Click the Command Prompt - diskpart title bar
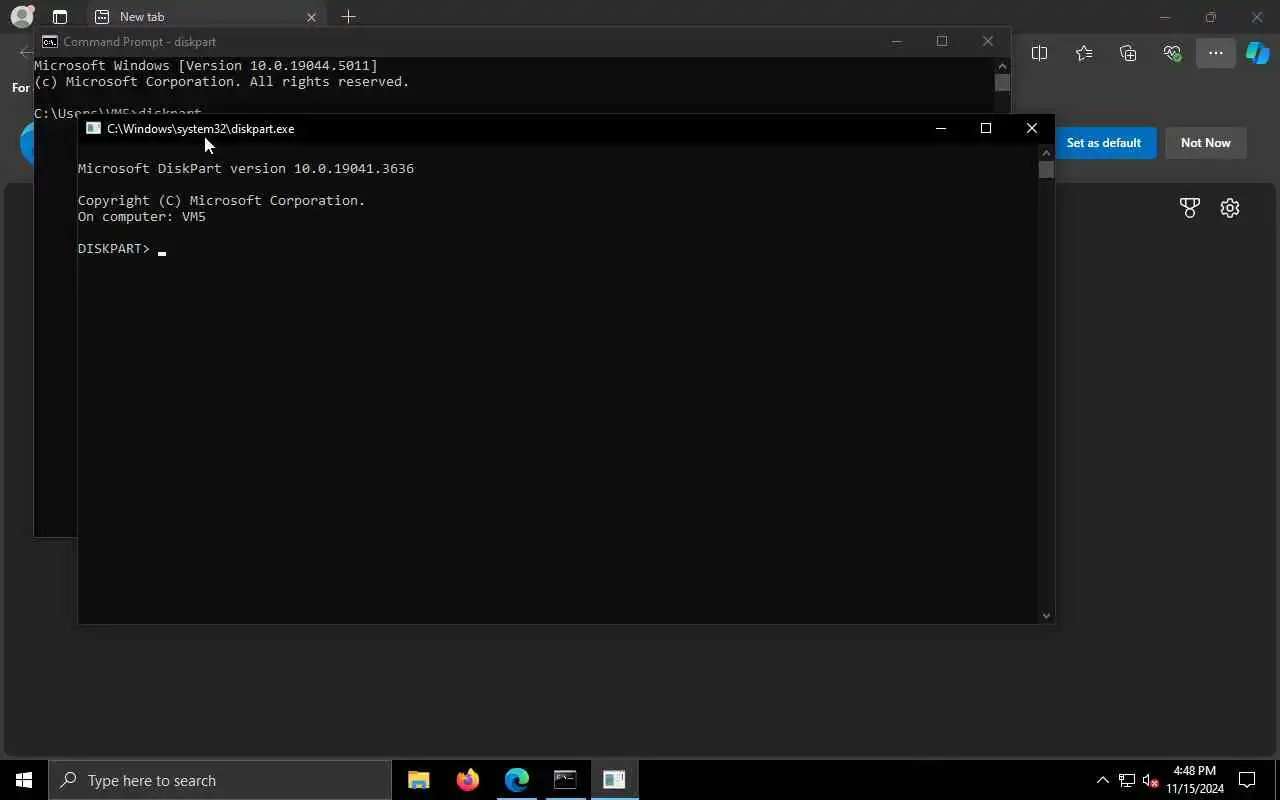1280x800 pixels. pyautogui.click(x=139, y=42)
